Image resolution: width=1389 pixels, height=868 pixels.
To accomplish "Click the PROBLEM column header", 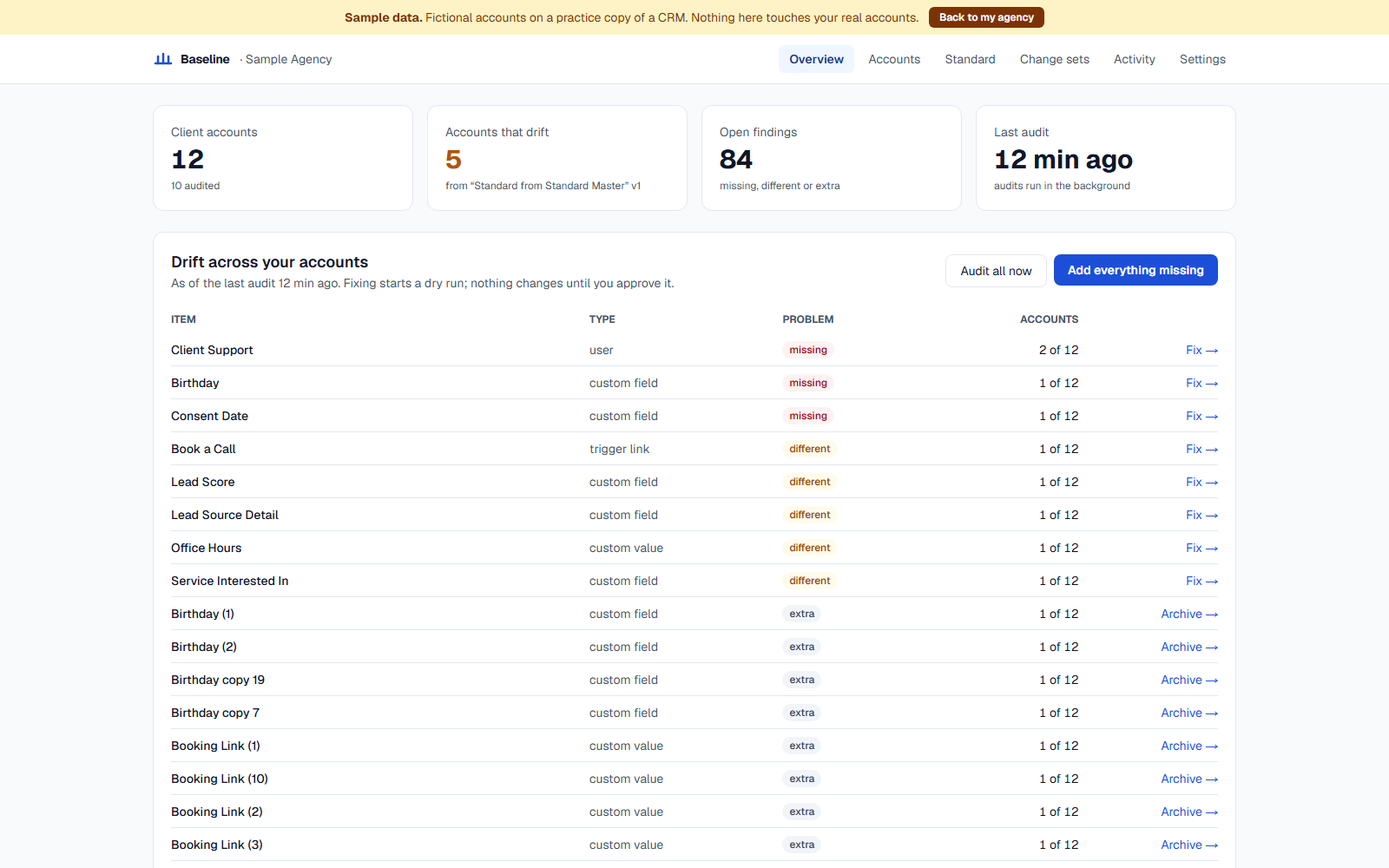I will [807, 319].
